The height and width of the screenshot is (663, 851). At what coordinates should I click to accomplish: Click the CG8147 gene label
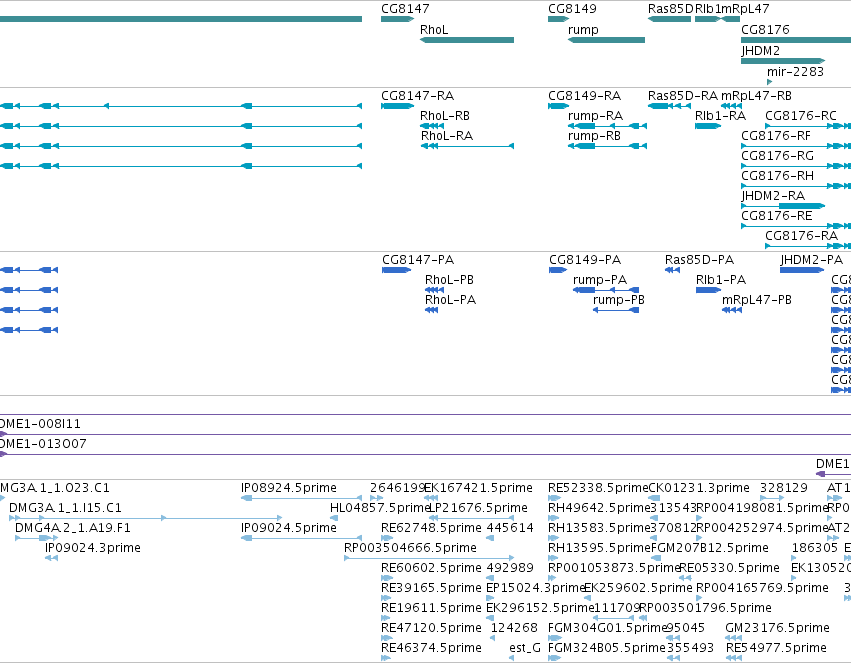coord(405,9)
